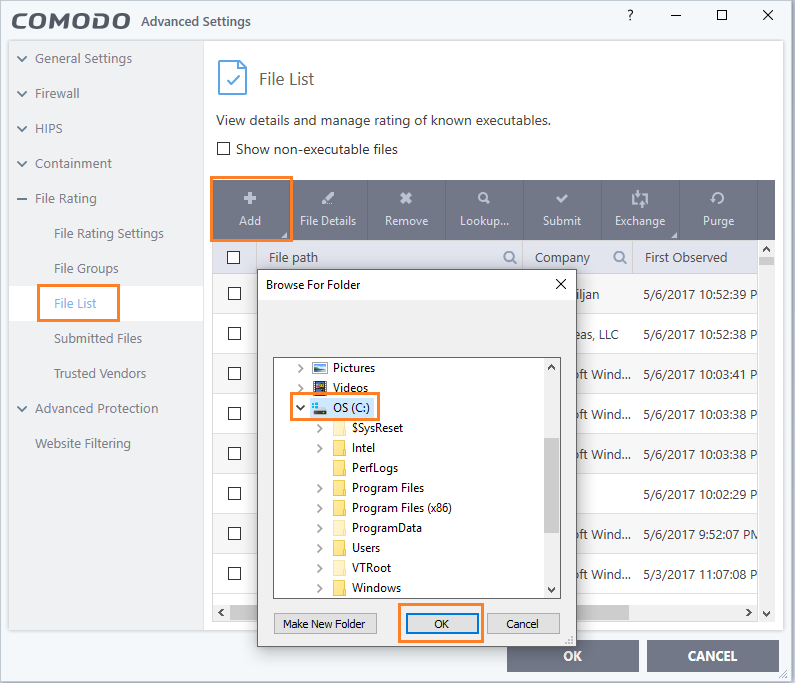Click folder tree scroll down arrow
This screenshot has width=795, height=683.
click(551, 590)
